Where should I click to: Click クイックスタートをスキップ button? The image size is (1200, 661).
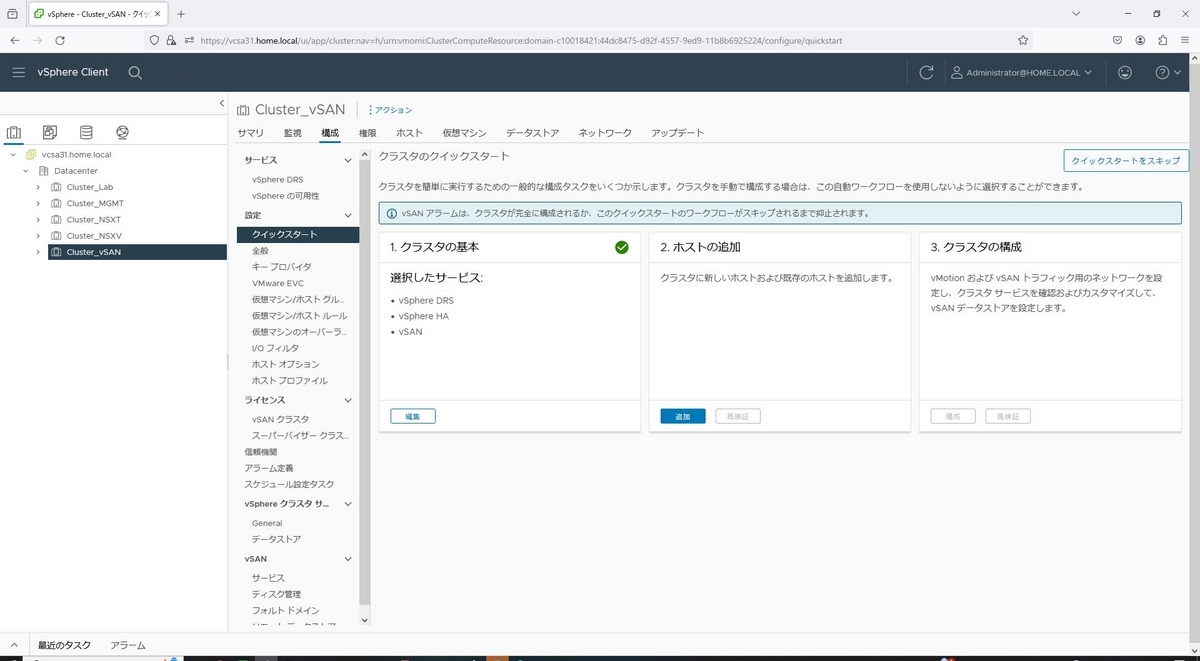(1126, 160)
